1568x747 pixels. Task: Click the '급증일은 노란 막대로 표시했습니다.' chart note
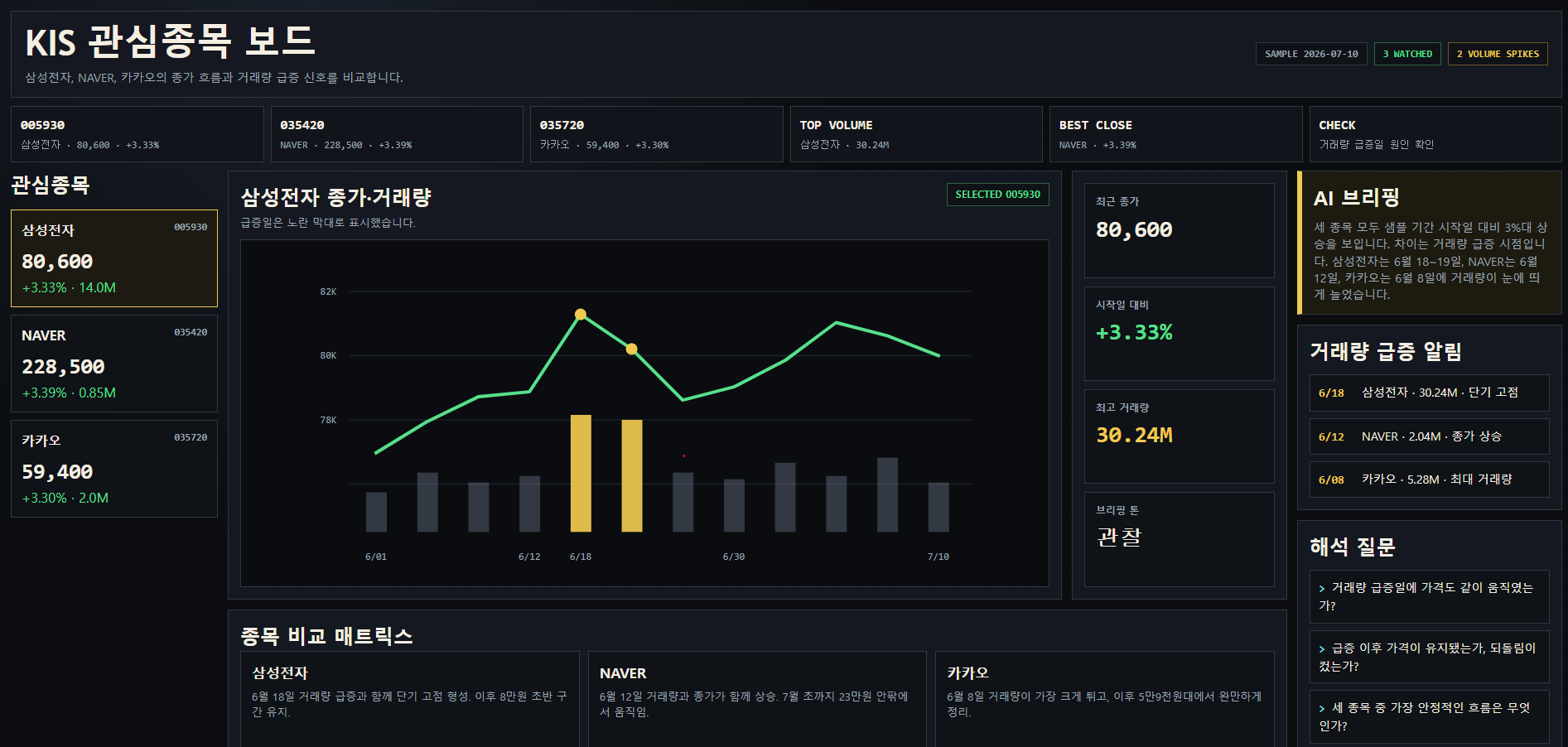[328, 223]
